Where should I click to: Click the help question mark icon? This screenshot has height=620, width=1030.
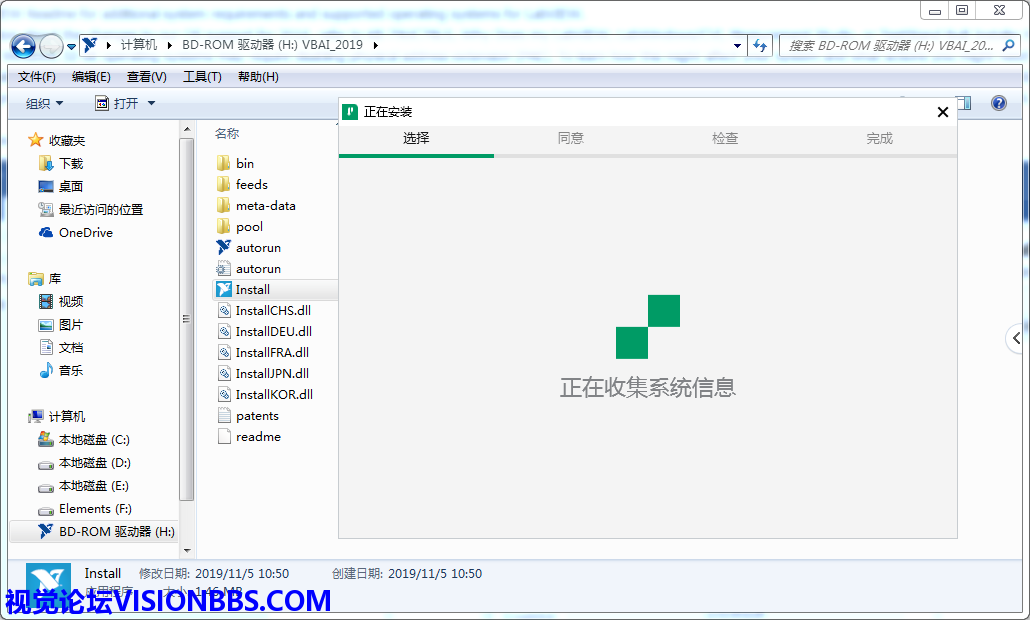(998, 103)
